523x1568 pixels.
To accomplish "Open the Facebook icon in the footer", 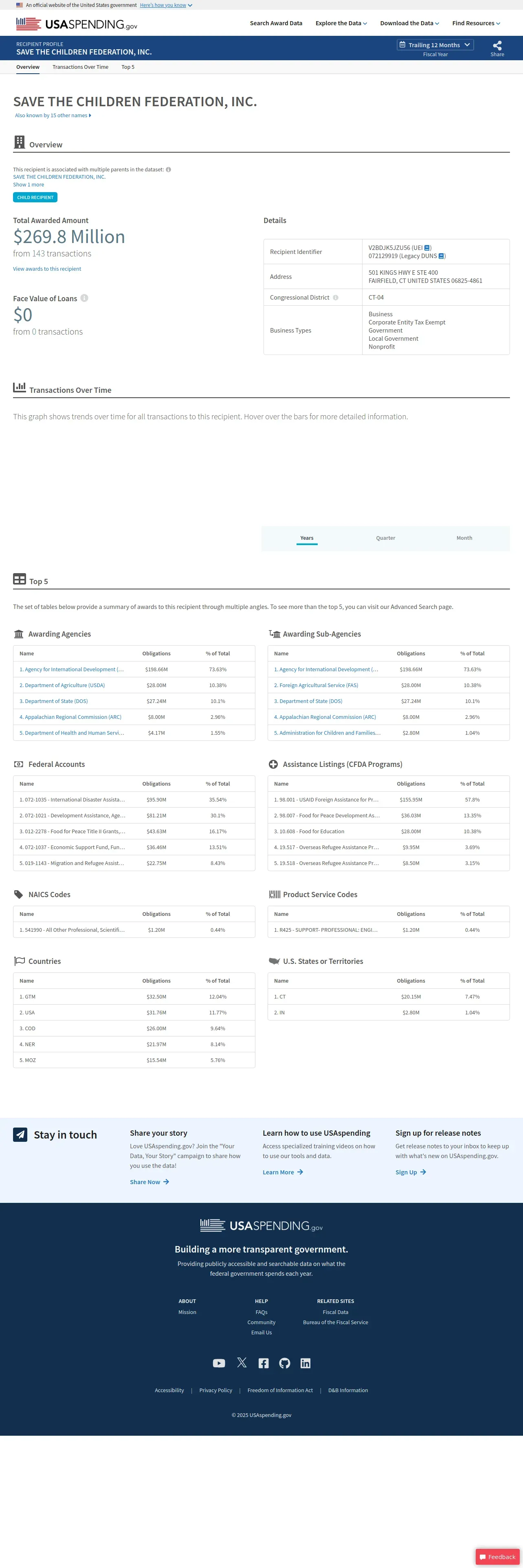I will point(264,1363).
